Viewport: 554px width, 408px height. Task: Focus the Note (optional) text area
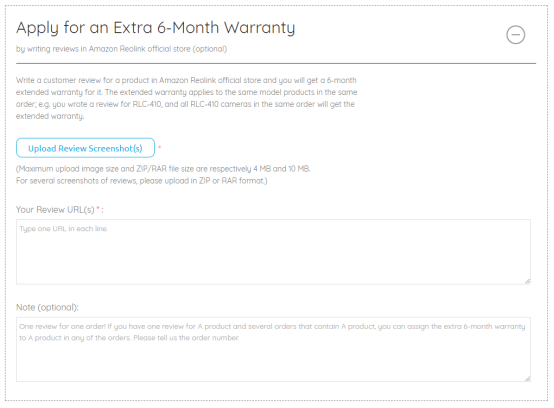coord(273,349)
